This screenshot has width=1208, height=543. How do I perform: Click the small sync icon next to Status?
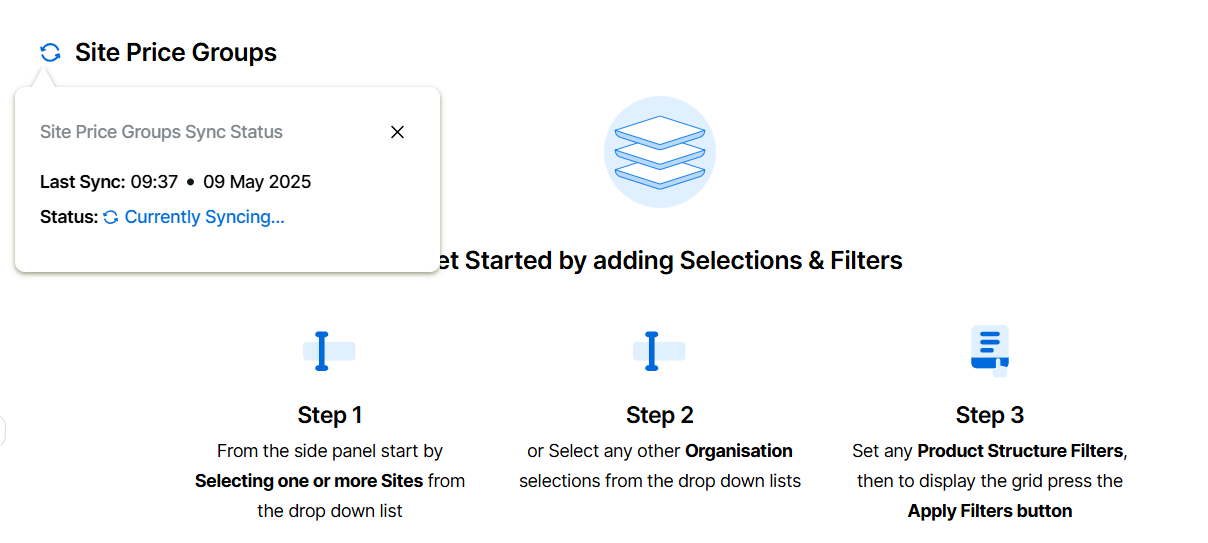(111, 217)
